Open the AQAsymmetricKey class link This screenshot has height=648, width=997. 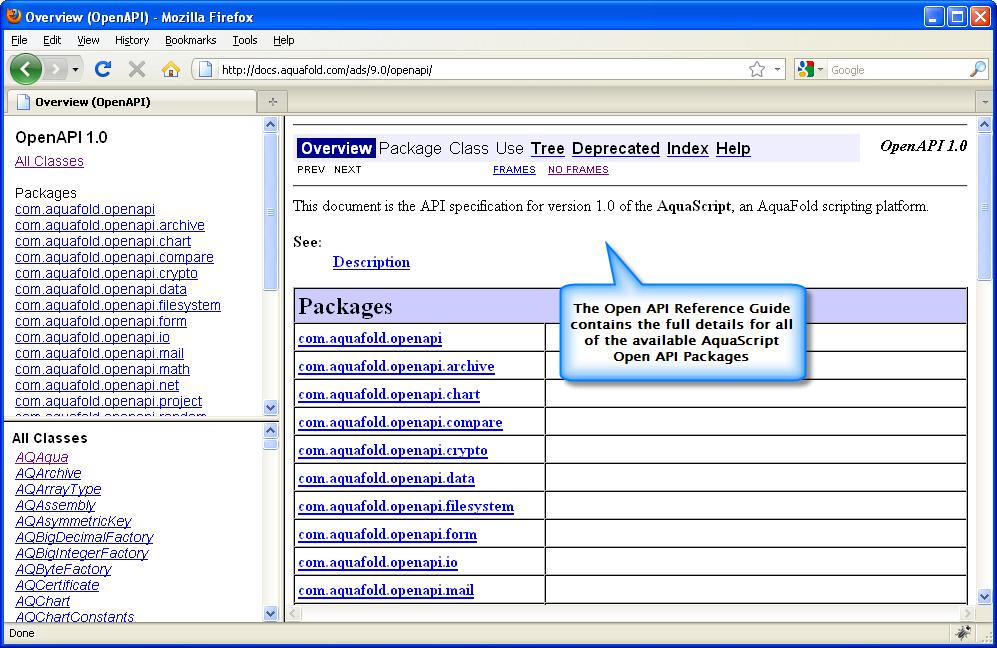point(73,521)
